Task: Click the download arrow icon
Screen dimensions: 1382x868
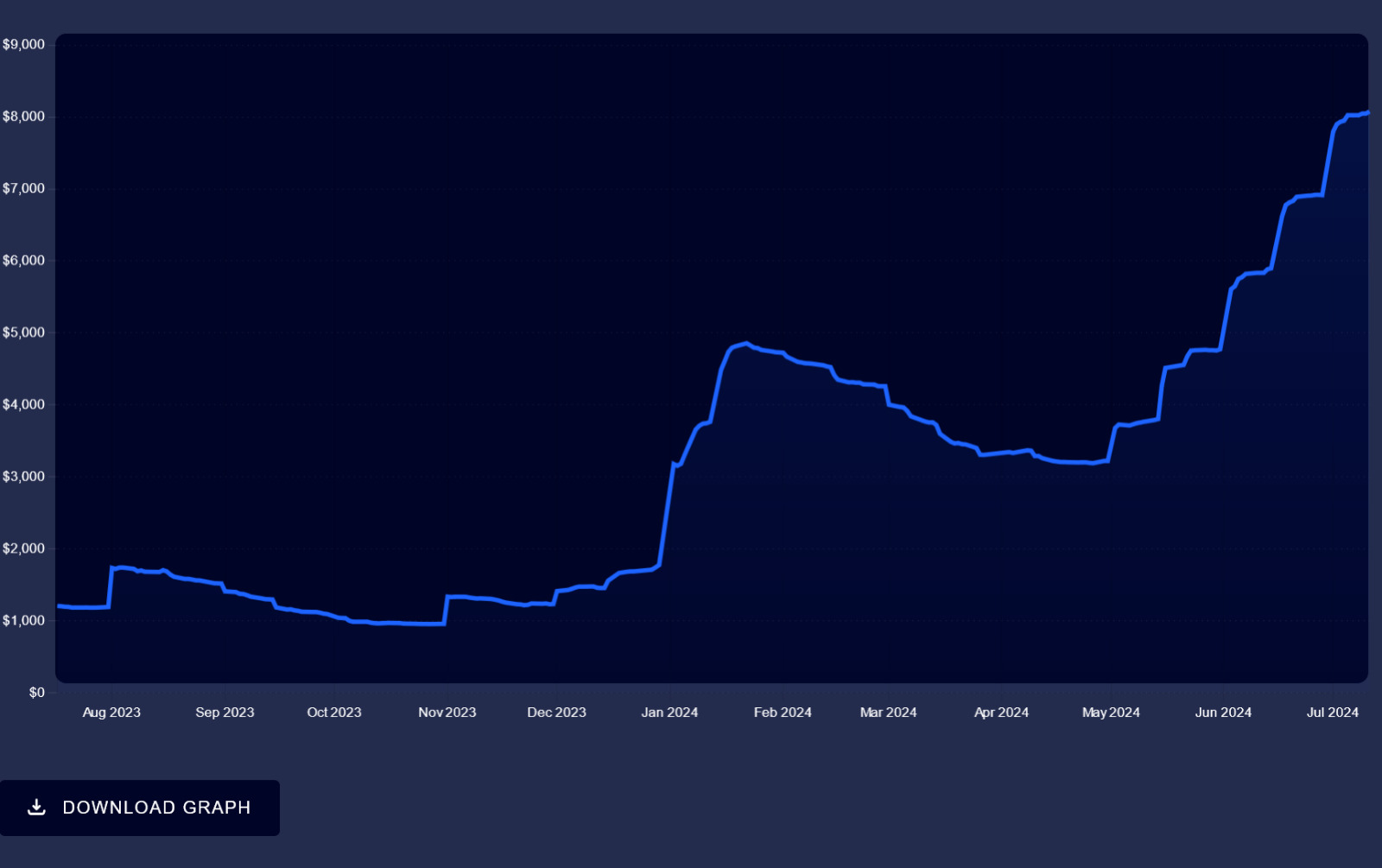Action: point(36,808)
